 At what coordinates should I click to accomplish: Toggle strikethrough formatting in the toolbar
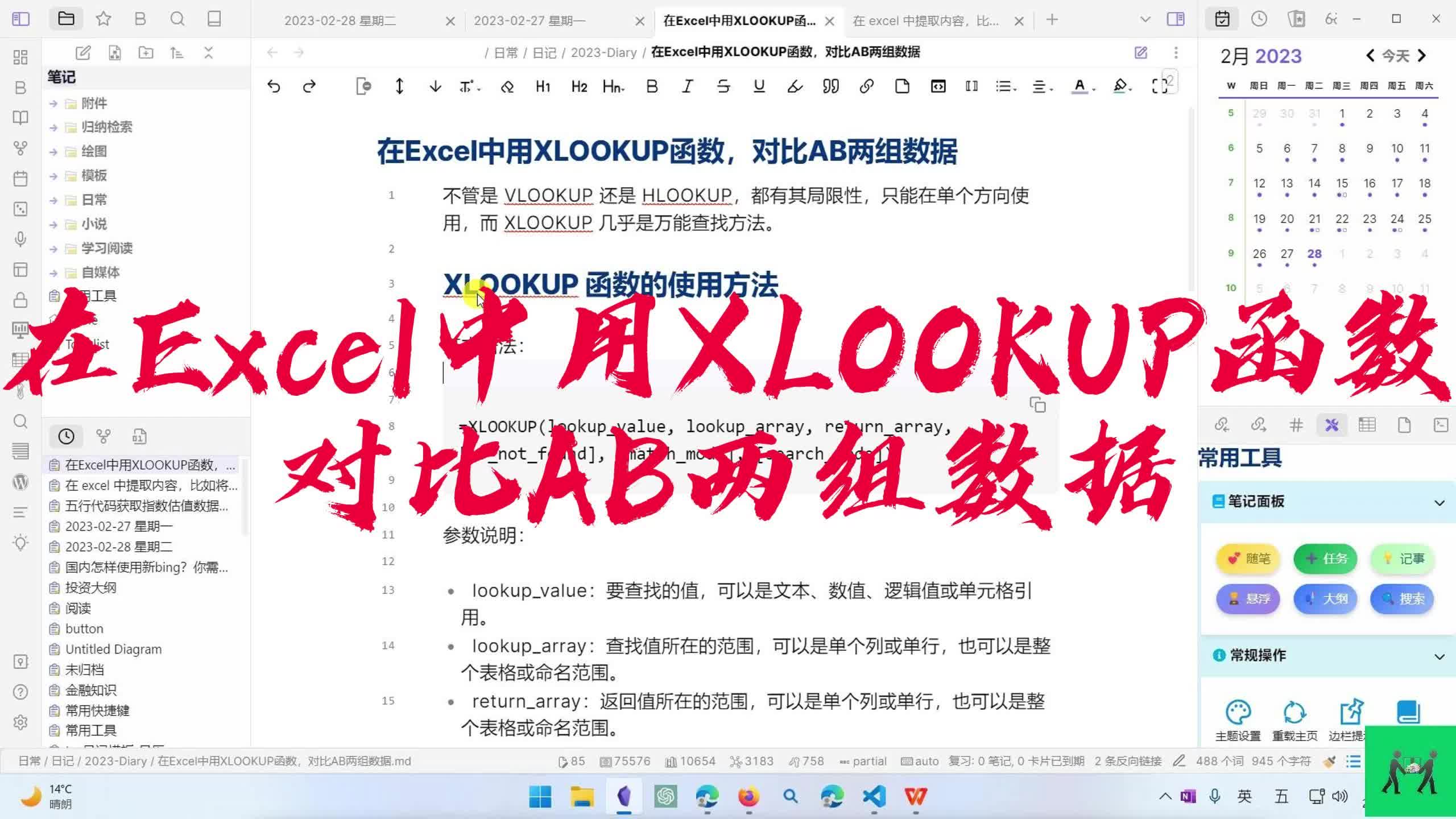[723, 86]
